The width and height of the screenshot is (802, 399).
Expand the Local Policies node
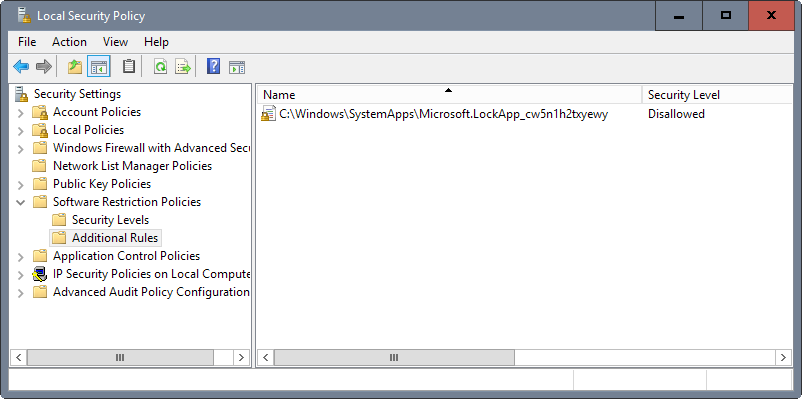(20, 130)
